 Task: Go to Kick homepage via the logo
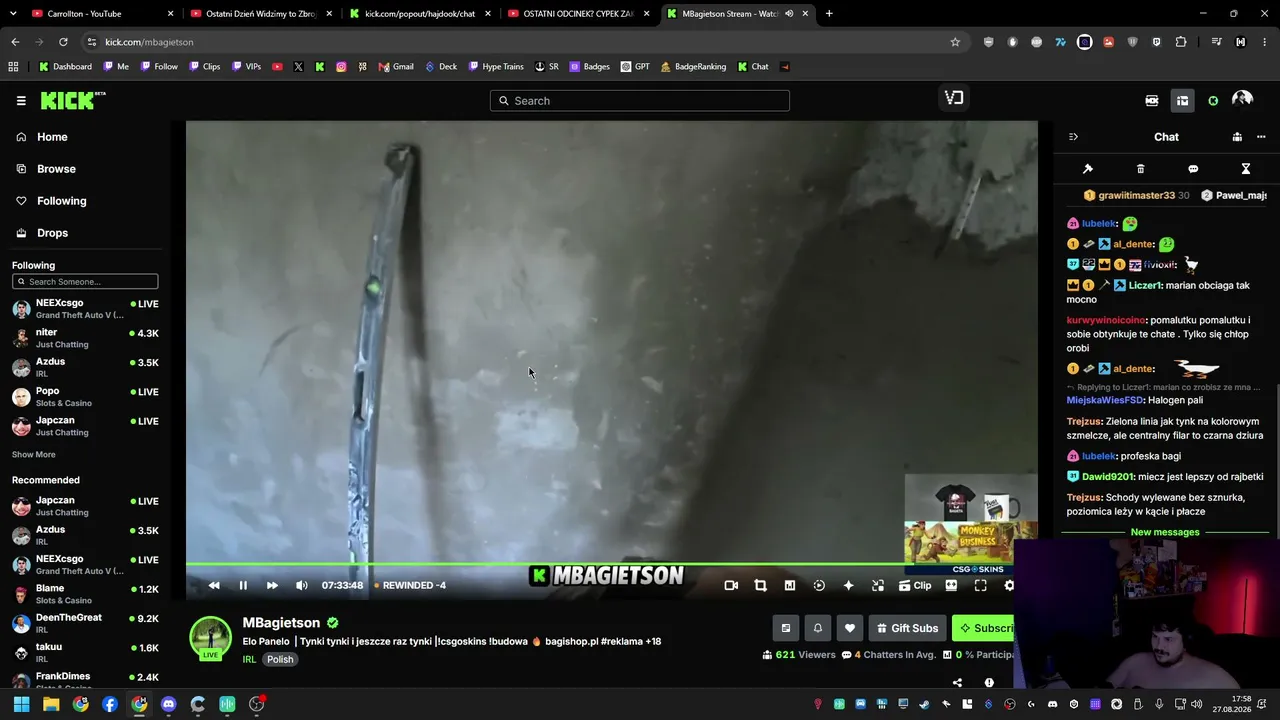pos(73,100)
